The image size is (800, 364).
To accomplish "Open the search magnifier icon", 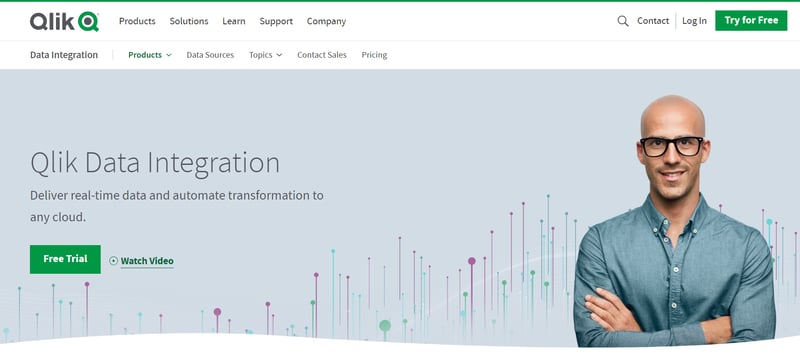I will (622, 21).
